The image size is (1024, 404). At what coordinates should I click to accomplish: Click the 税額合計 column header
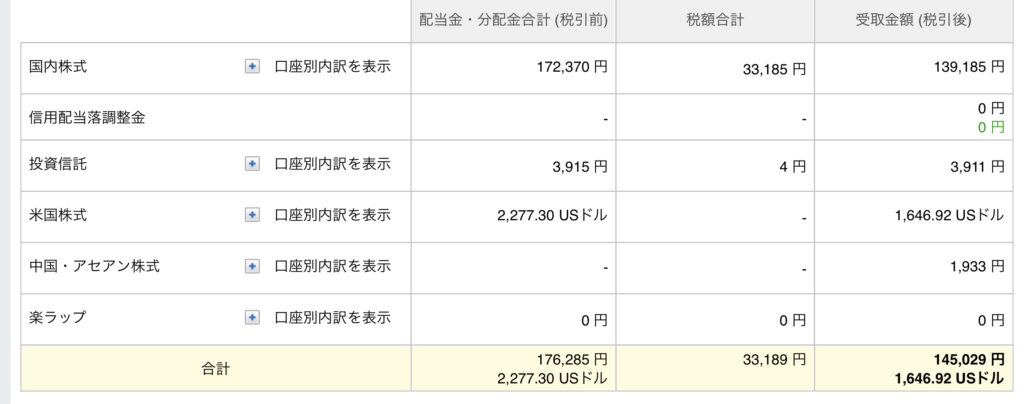tap(715, 21)
